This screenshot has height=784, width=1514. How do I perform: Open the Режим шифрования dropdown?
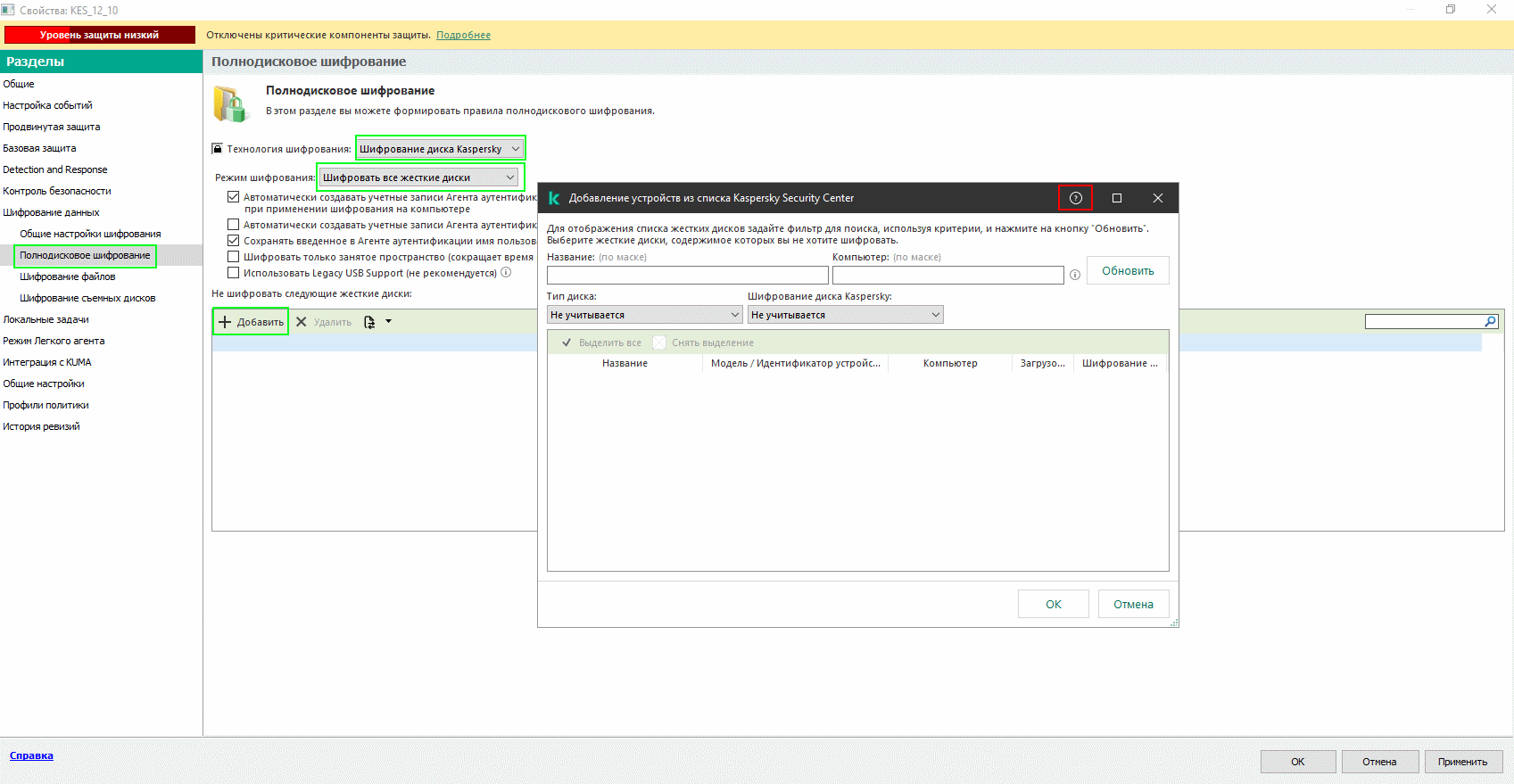[418, 177]
